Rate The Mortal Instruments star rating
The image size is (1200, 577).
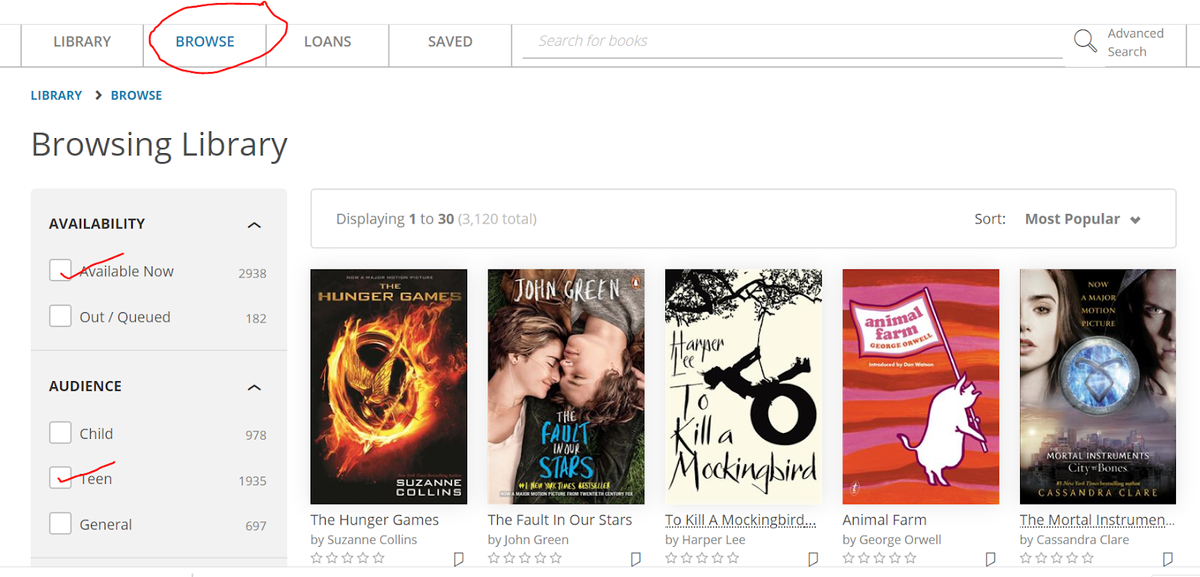tap(1057, 559)
